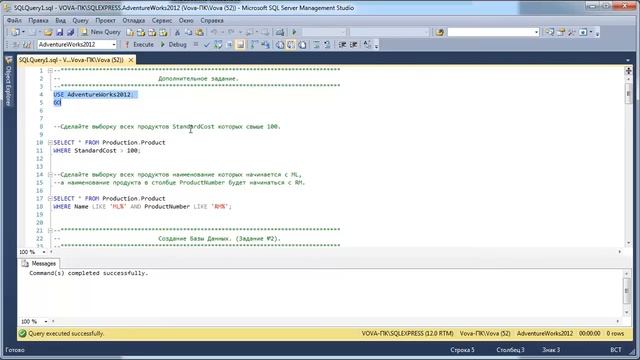Click the Undo arrow icon
The width and height of the screenshot is (640, 360).
(x=213, y=32)
